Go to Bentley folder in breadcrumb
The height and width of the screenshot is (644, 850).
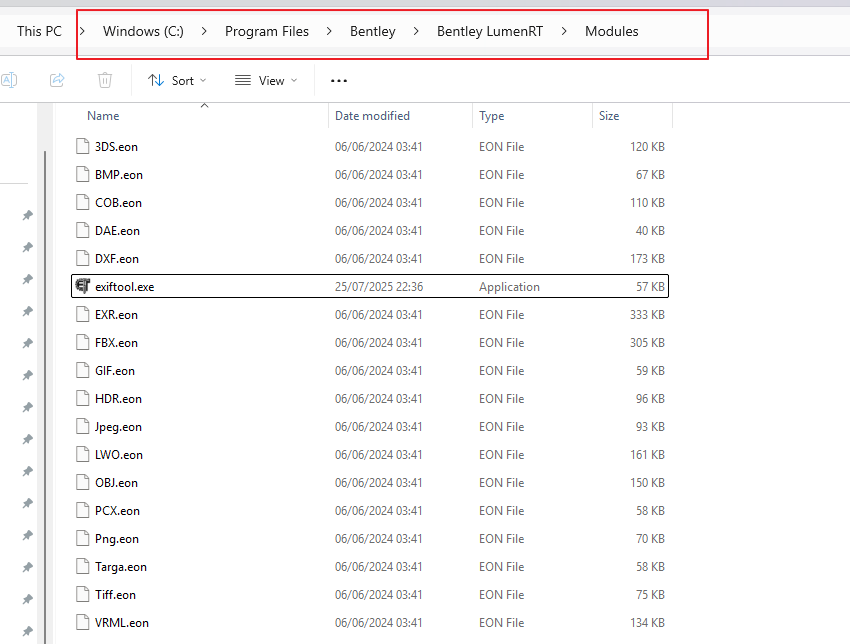(x=372, y=31)
